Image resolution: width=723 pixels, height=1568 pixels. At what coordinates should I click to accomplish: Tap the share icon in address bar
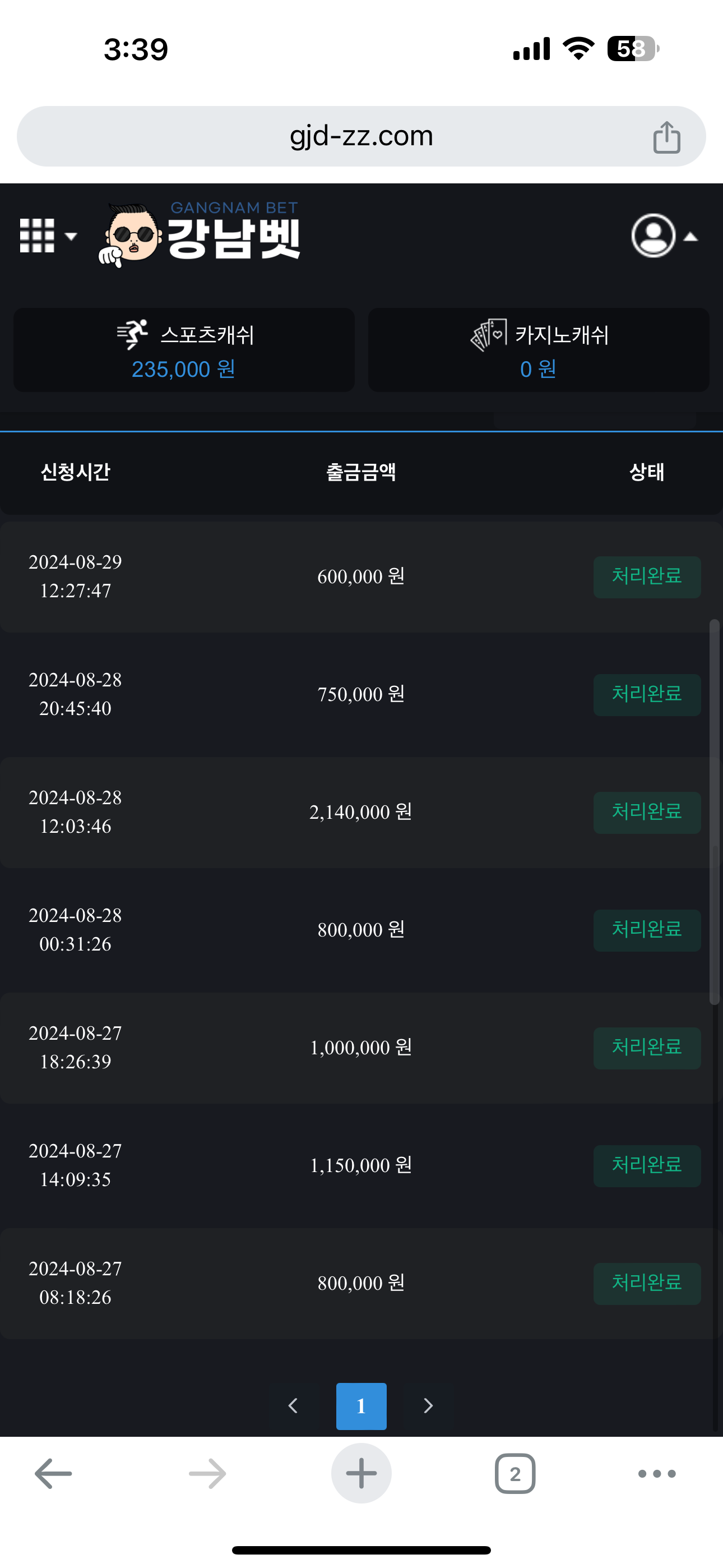point(666,137)
